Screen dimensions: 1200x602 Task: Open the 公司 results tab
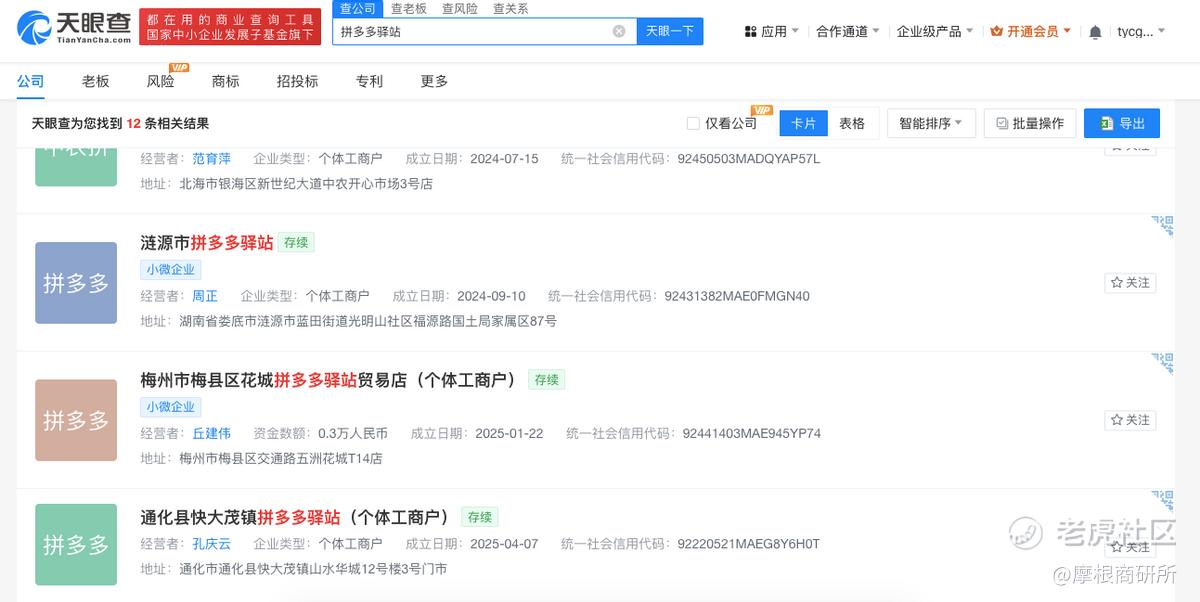[x=30, y=81]
